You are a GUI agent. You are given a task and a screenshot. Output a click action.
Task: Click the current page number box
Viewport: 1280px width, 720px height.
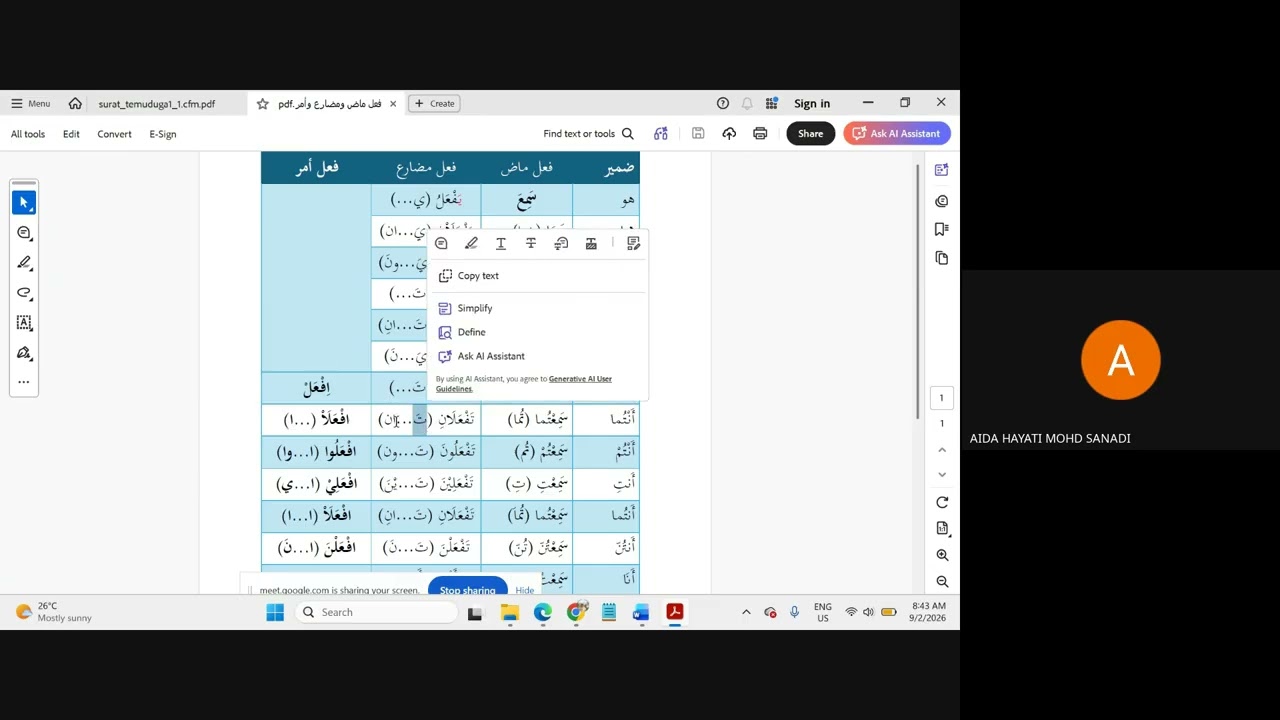941,398
